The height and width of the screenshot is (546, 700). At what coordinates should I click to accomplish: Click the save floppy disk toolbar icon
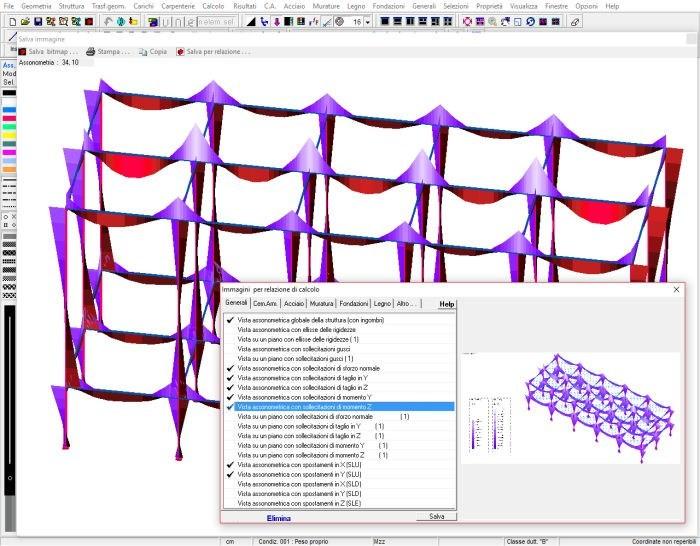38,21
